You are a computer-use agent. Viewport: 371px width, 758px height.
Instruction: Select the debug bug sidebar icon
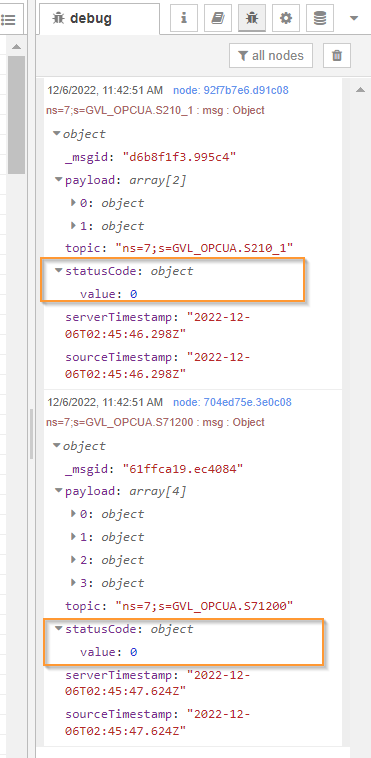pyautogui.click(x=252, y=18)
